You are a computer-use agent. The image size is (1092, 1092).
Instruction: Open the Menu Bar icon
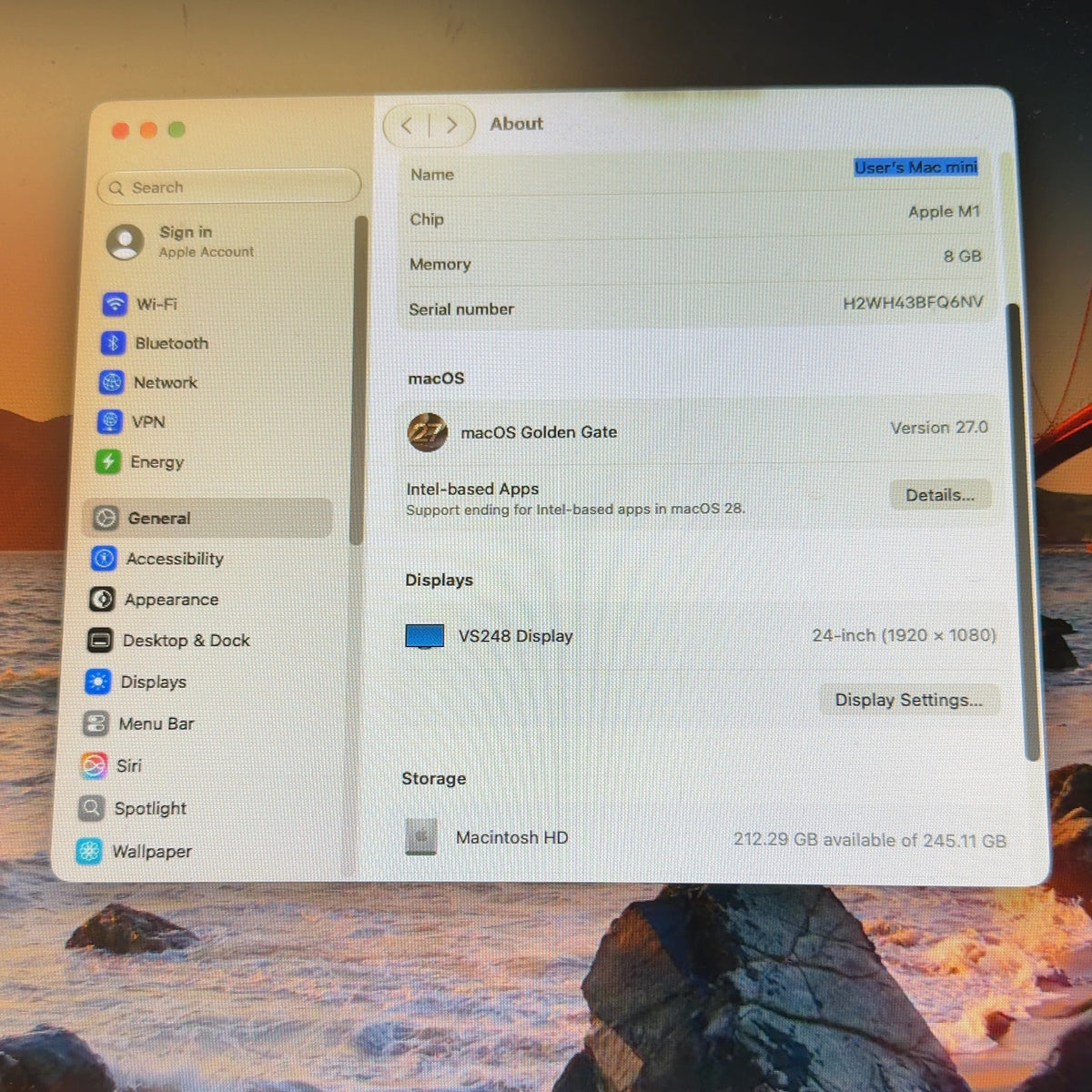click(96, 724)
